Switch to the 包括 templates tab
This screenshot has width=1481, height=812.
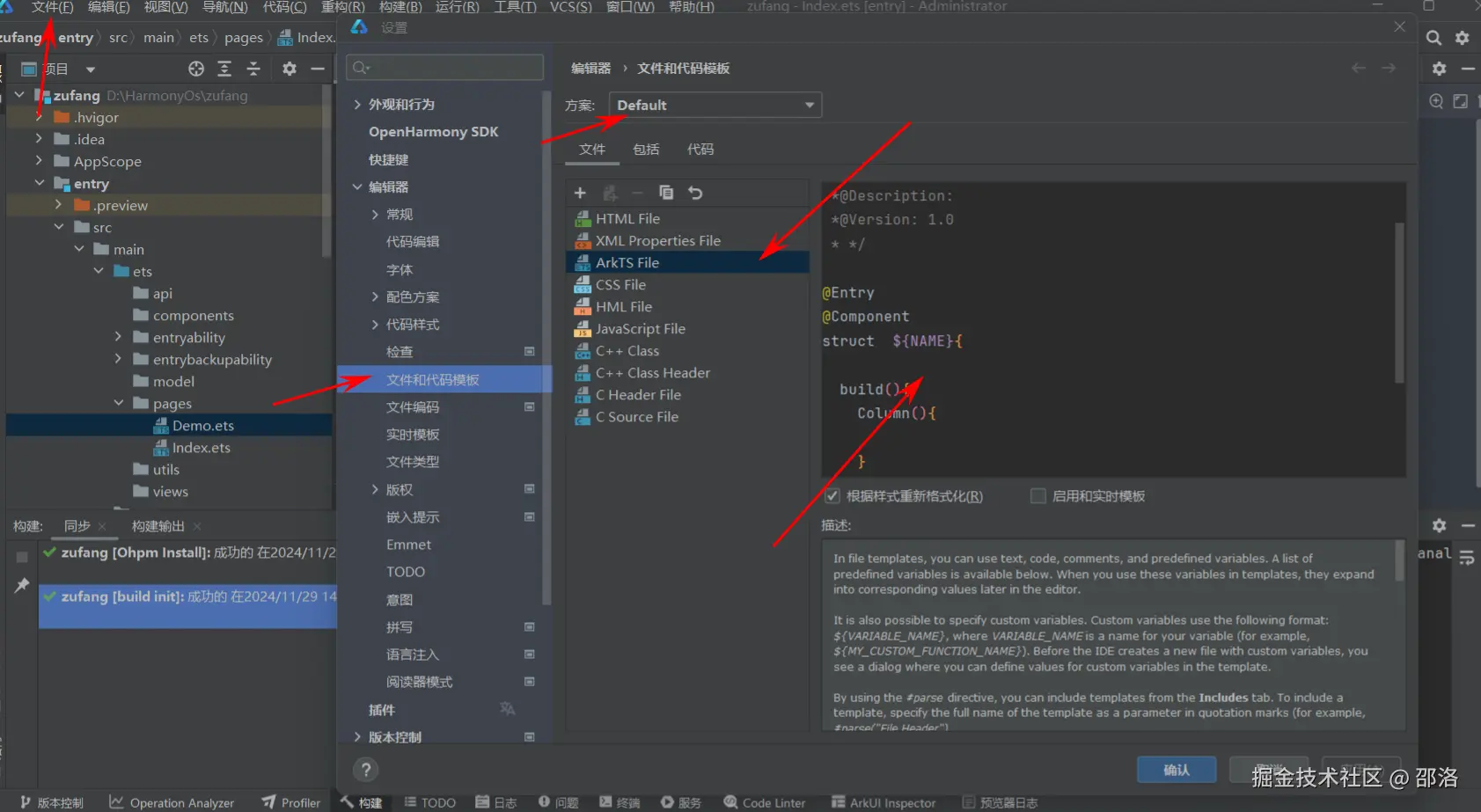point(646,149)
